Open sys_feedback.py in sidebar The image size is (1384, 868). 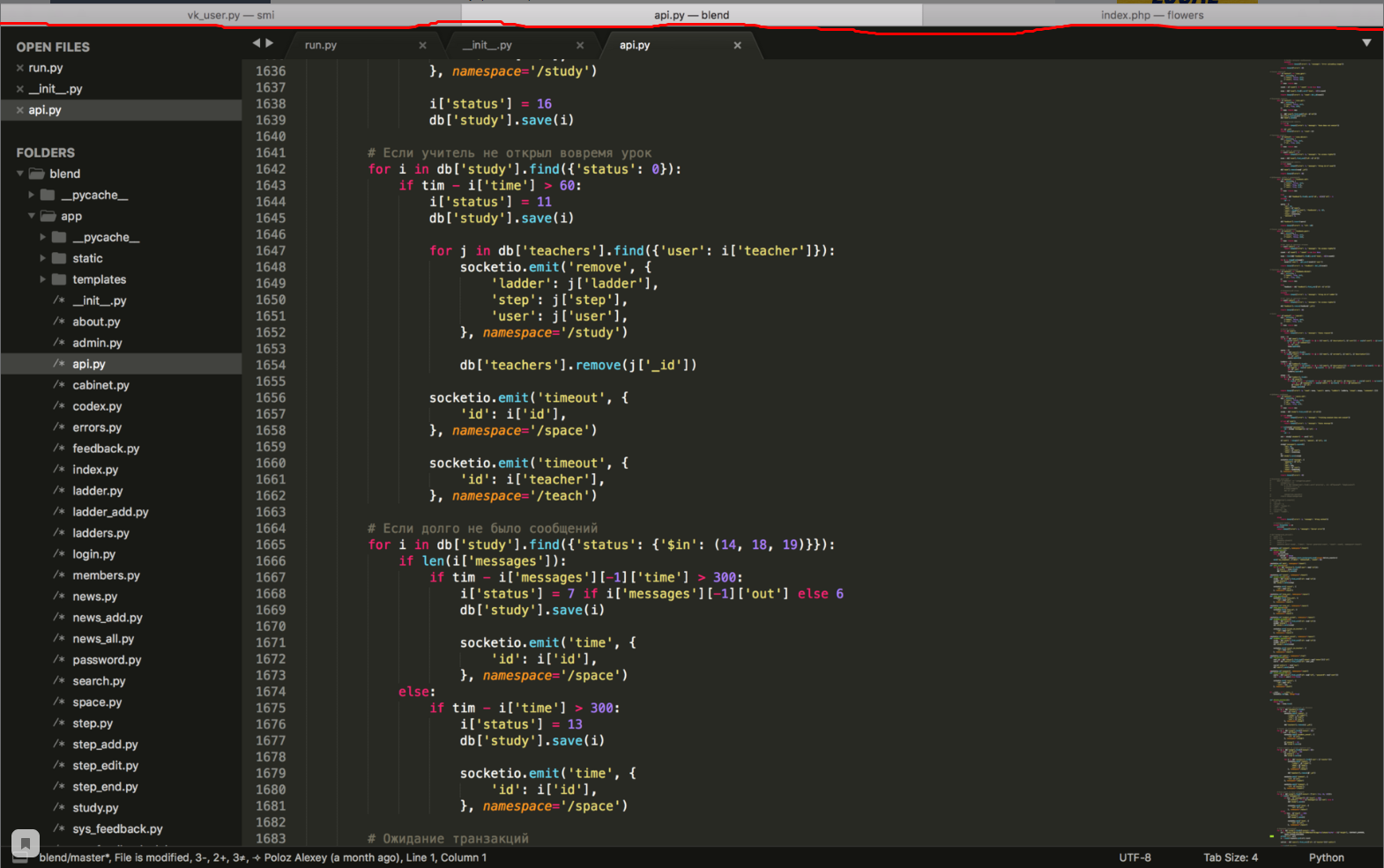[x=117, y=829]
